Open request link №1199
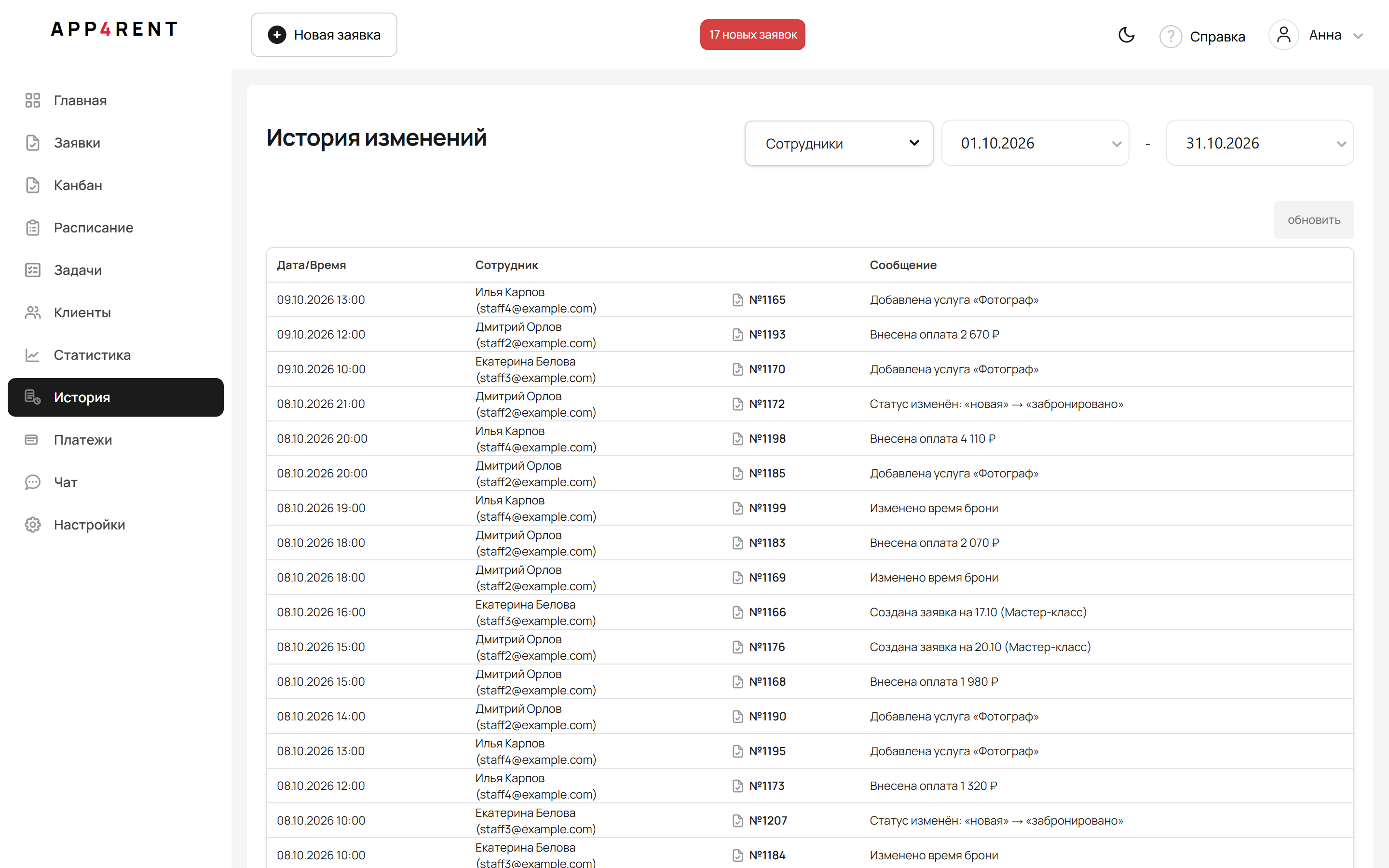The width and height of the screenshot is (1389, 868). 767,509
